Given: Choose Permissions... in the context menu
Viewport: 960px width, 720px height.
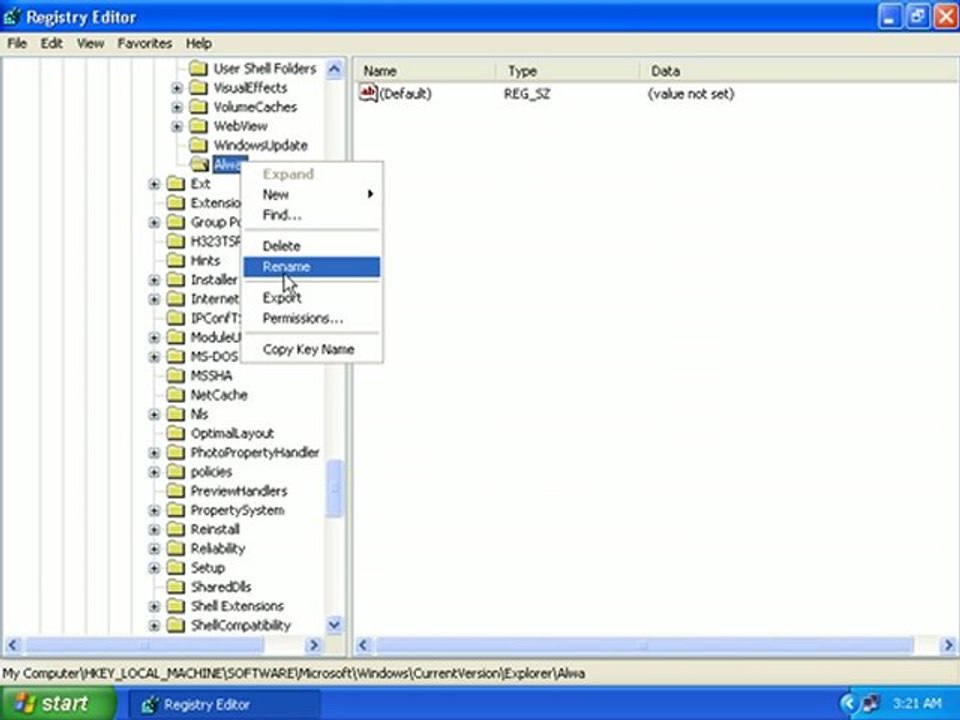Looking at the screenshot, I should click(x=312, y=318).
